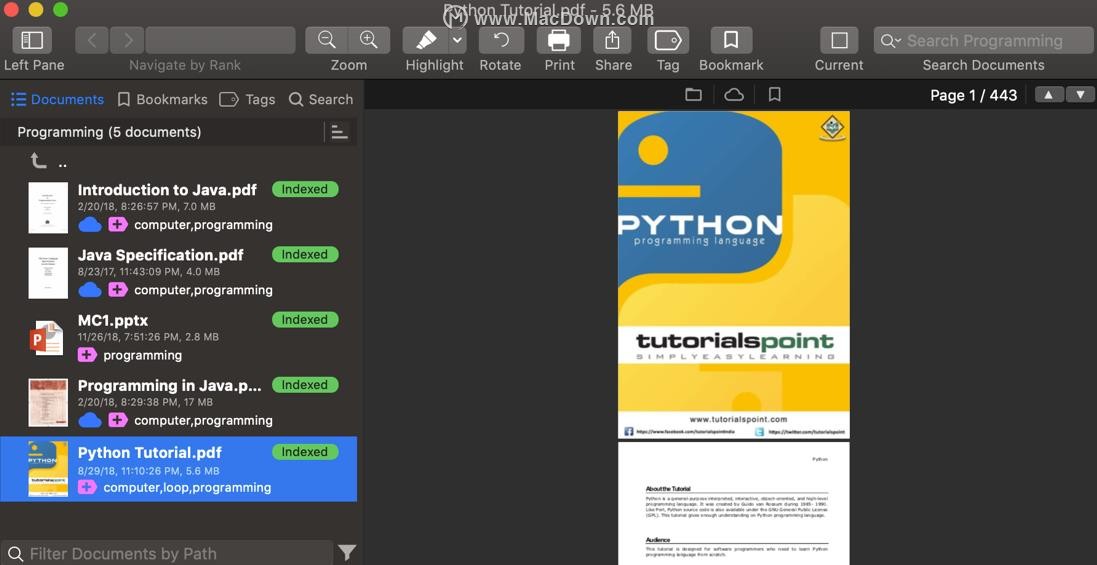Image resolution: width=1097 pixels, height=565 pixels.
Task: Click the Filter Documents by Path field
Action: coord(167,553)
